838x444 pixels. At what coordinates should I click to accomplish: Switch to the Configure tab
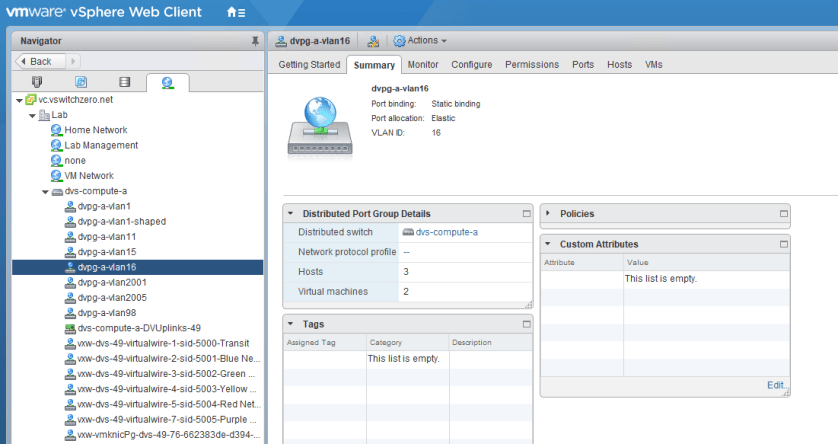point(471,65)
